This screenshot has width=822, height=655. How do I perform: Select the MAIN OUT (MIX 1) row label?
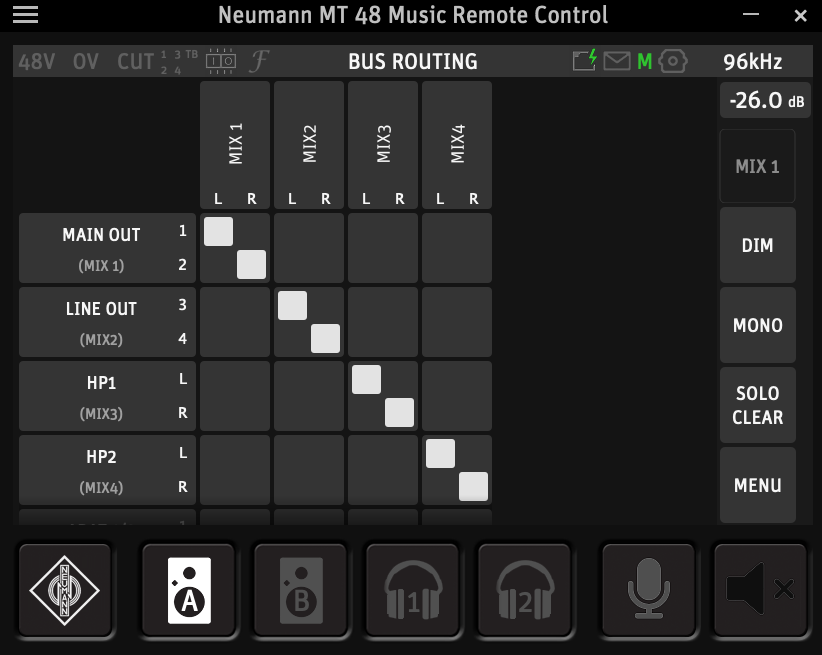pyautogui.click(x=107, y=248)
